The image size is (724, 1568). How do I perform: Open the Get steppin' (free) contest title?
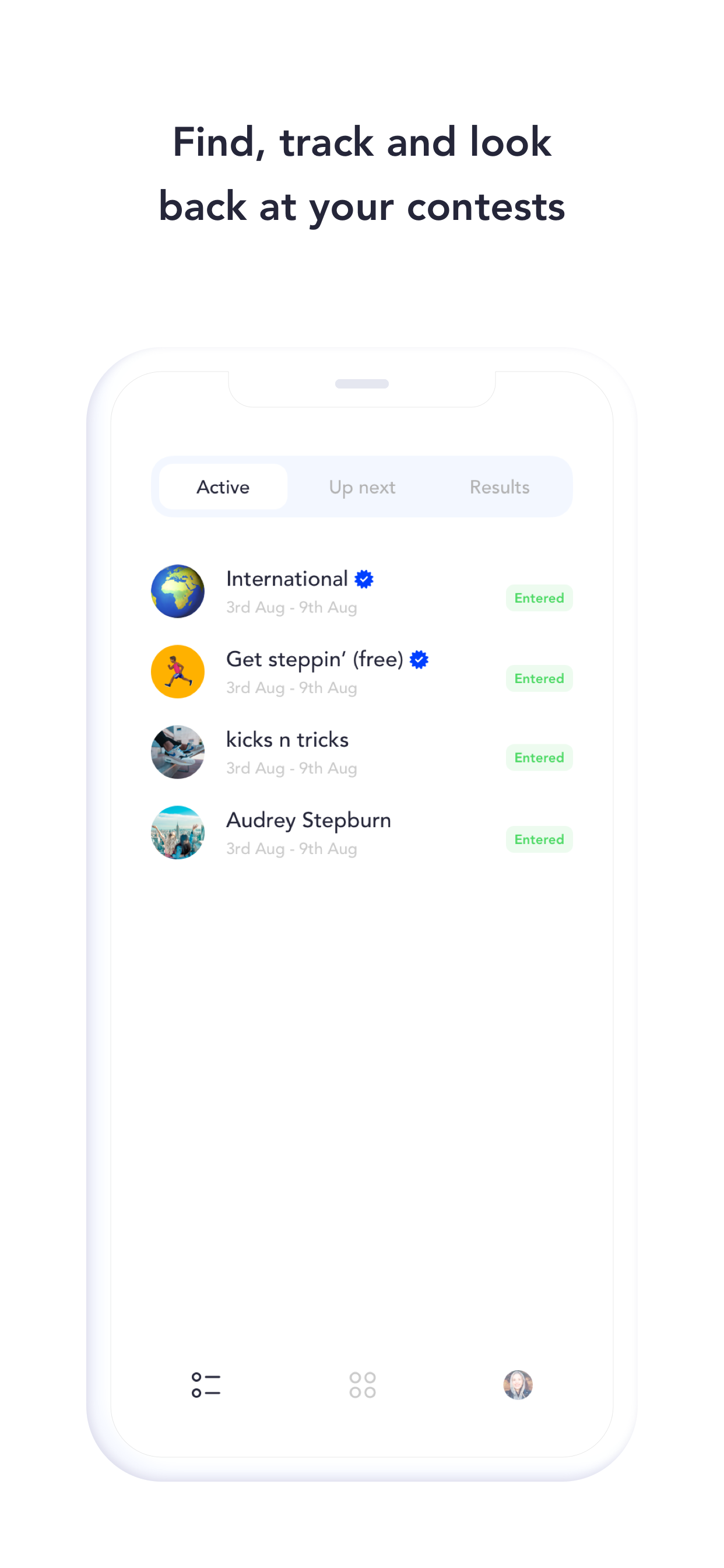tap(315, 659)
